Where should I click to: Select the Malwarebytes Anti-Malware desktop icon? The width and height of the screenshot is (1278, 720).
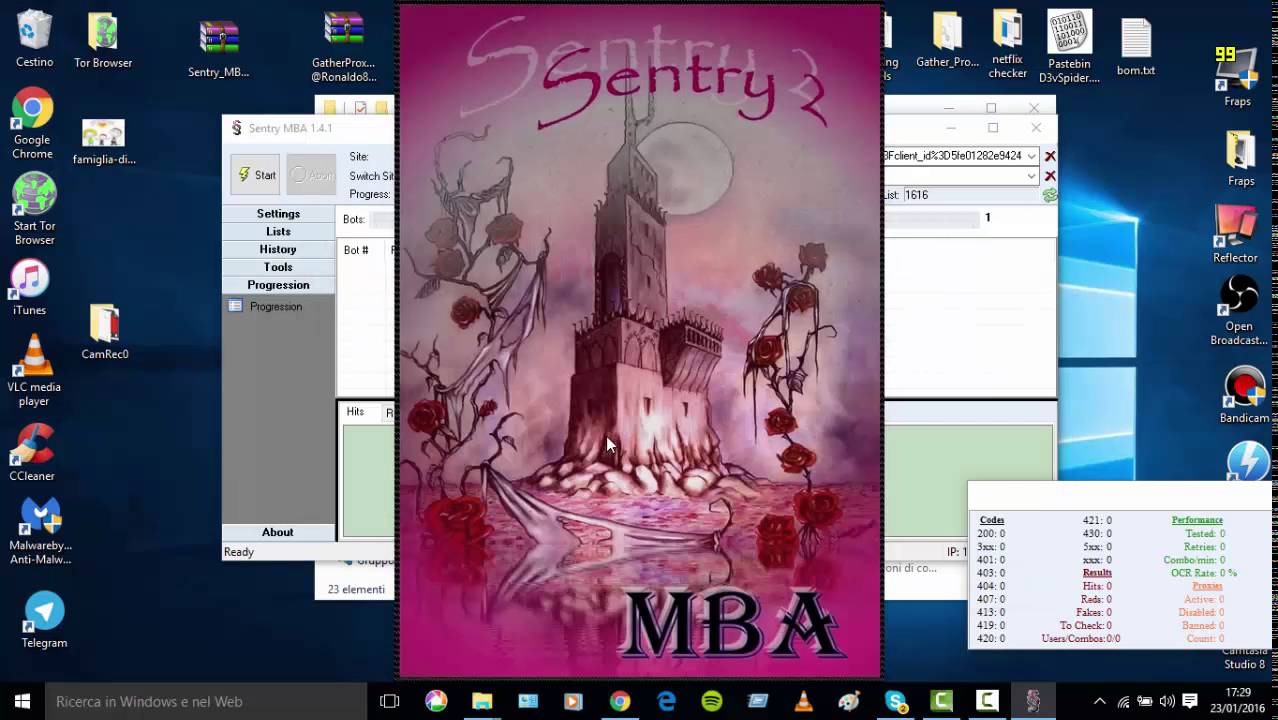[x=40, y=531]
